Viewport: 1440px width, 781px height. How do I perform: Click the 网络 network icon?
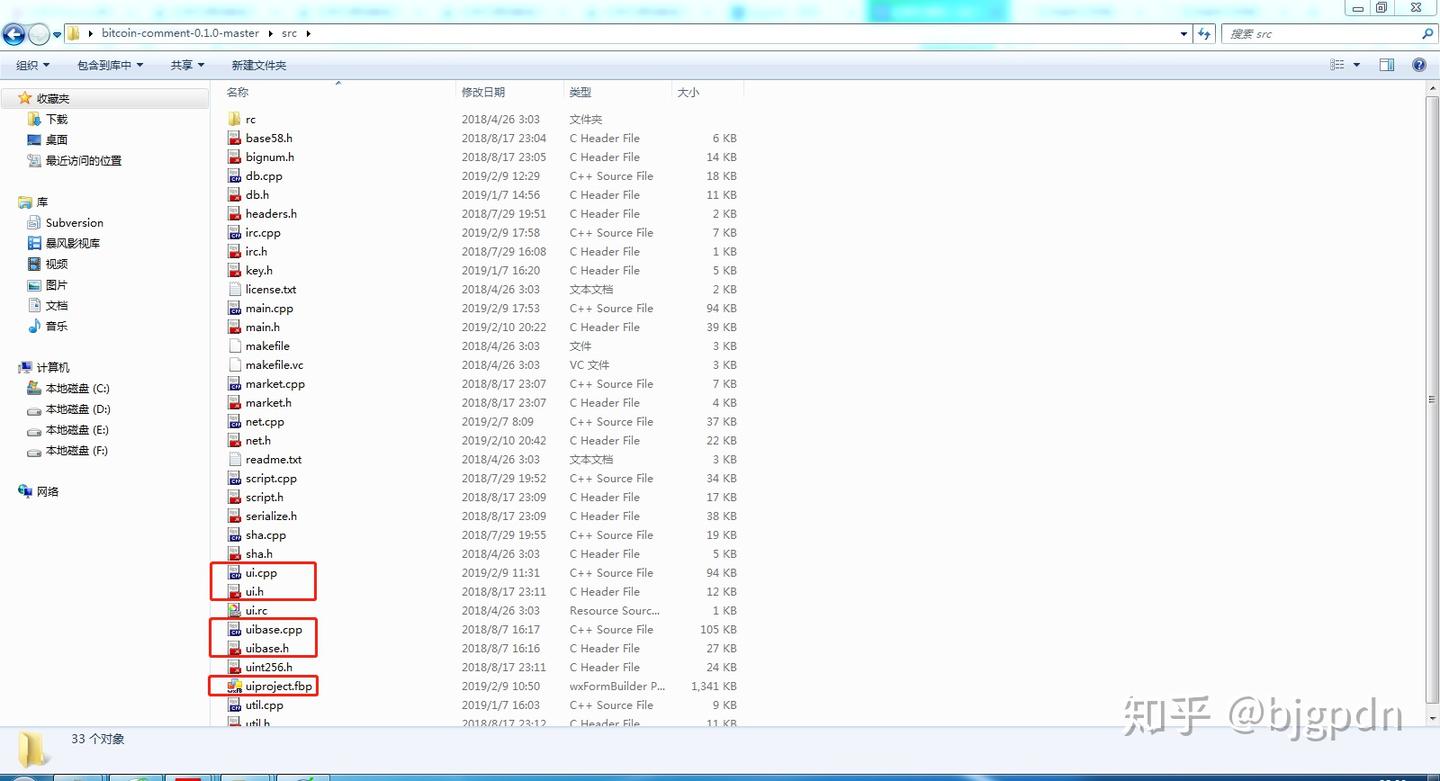click(25, 491)
